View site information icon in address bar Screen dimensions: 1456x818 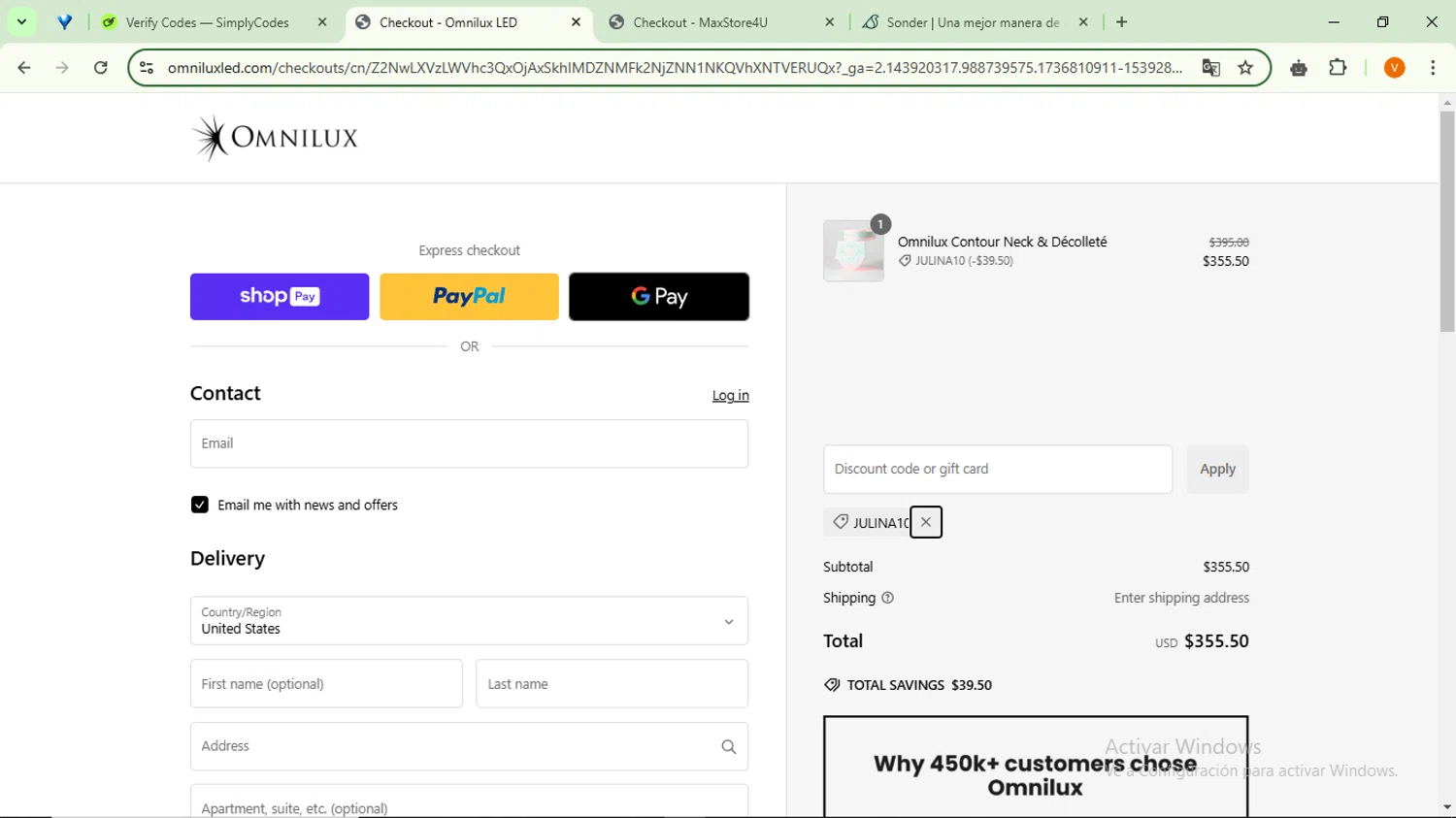coord(147,68)
